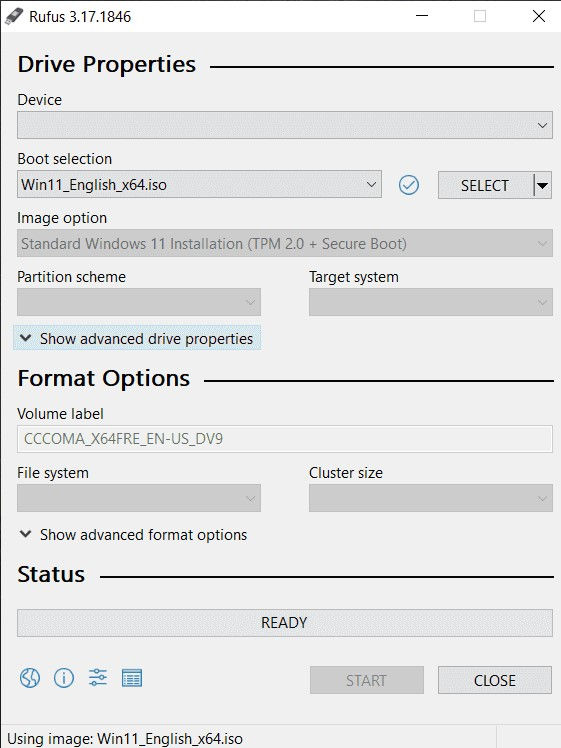Click the Cluster size label
This screenshot has width=561, height=748.
[x=346, y=473]
